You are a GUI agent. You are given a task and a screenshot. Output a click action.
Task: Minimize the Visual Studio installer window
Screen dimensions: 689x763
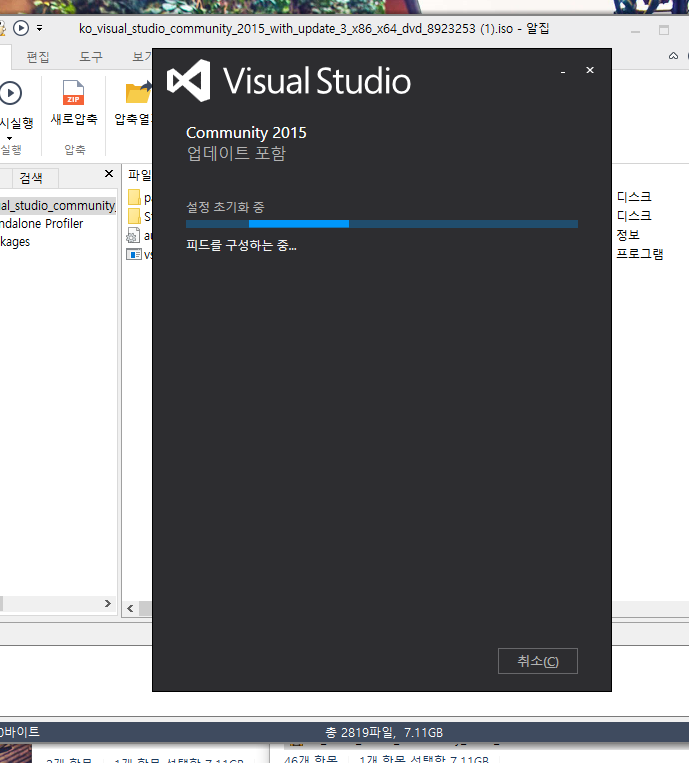563,72
